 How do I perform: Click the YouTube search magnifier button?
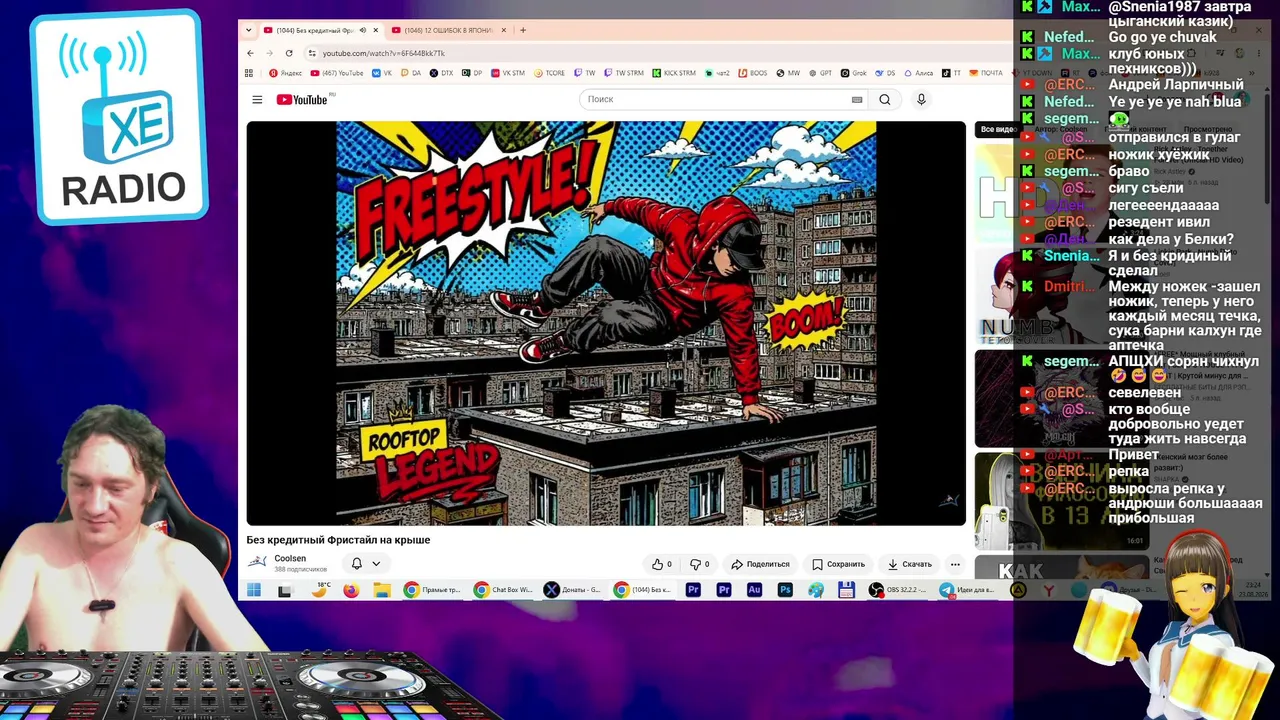coord(885,100)
